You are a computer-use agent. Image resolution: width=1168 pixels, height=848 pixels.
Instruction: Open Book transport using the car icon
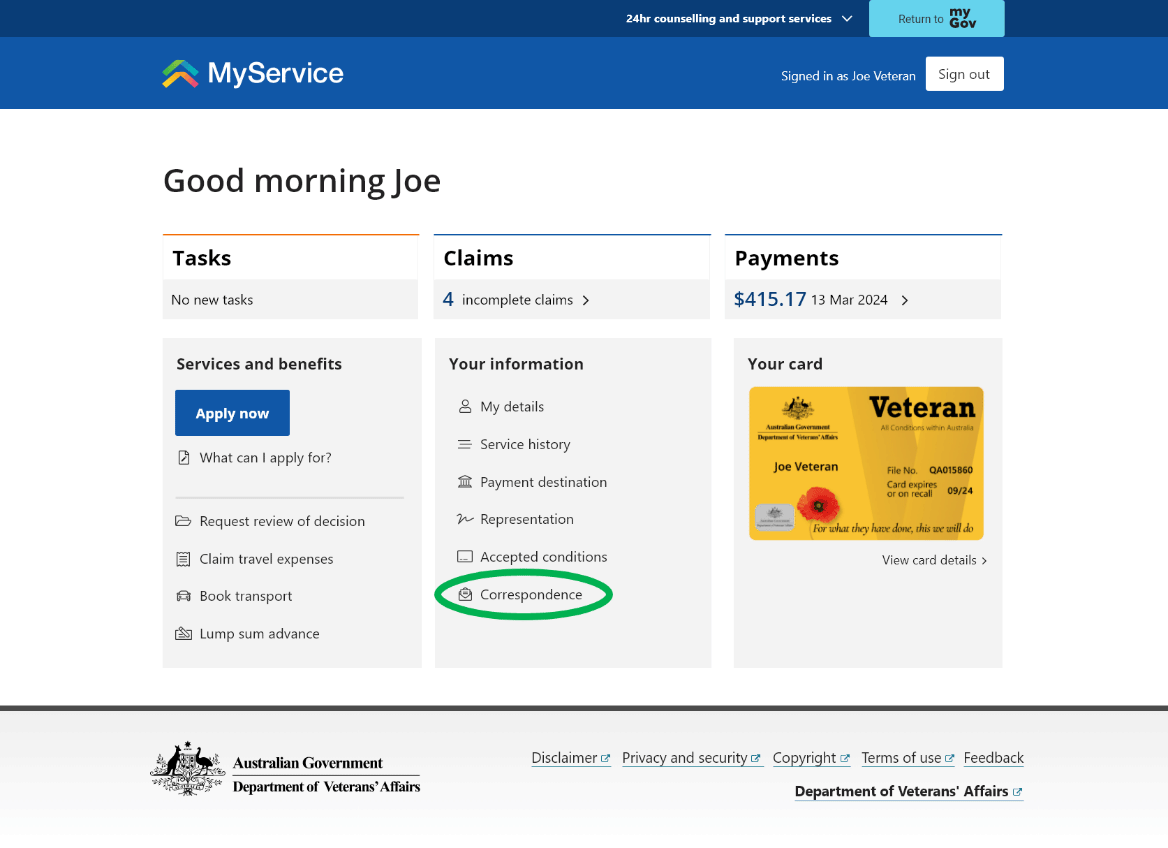184,596
